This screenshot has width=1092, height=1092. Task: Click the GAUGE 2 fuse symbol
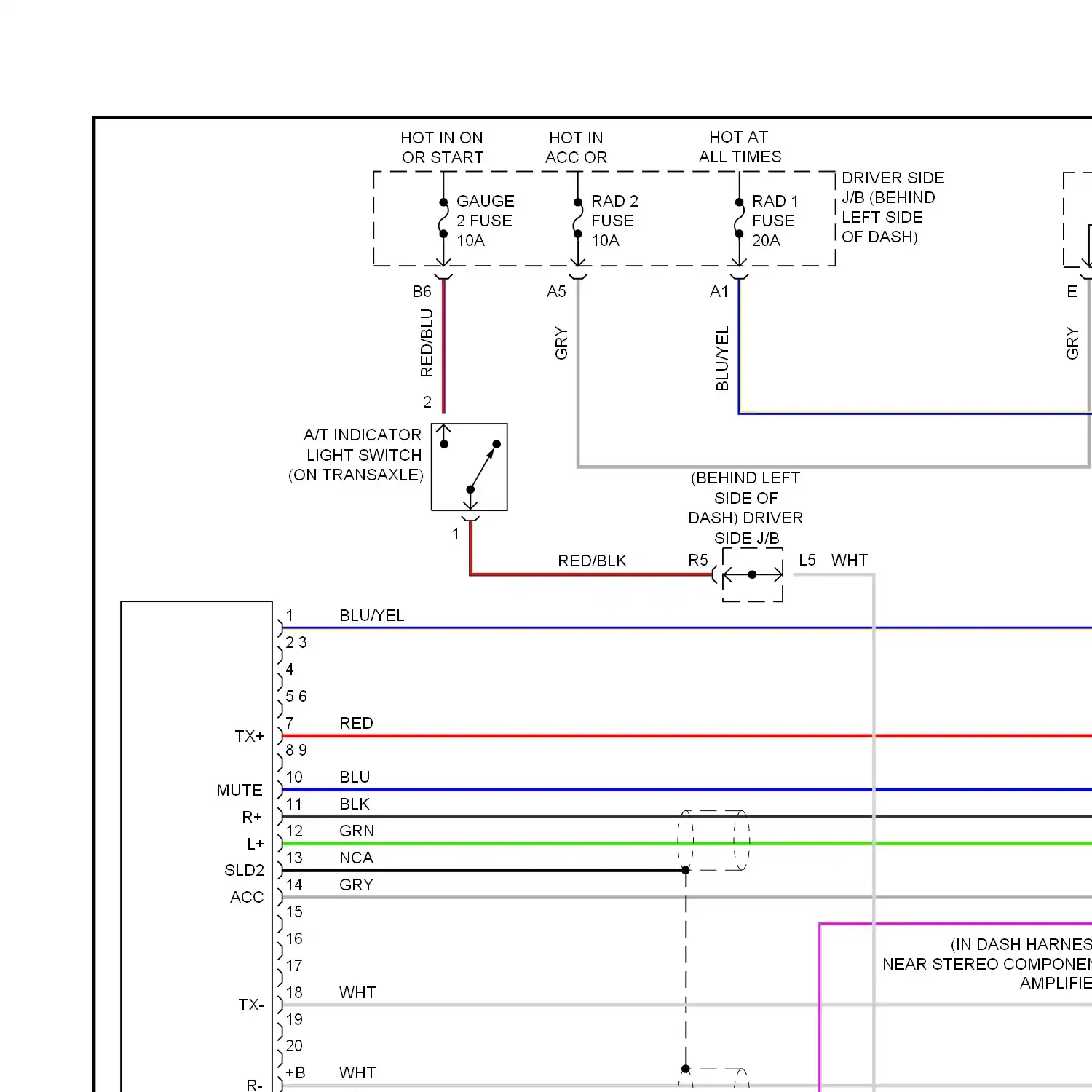point(443,218)
